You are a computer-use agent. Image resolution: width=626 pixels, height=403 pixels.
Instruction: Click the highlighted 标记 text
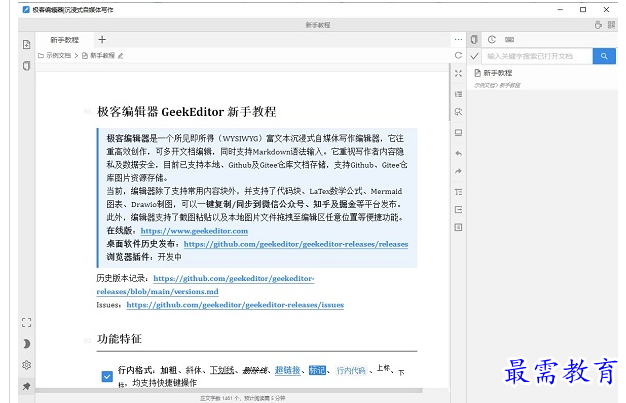point(317,370)
